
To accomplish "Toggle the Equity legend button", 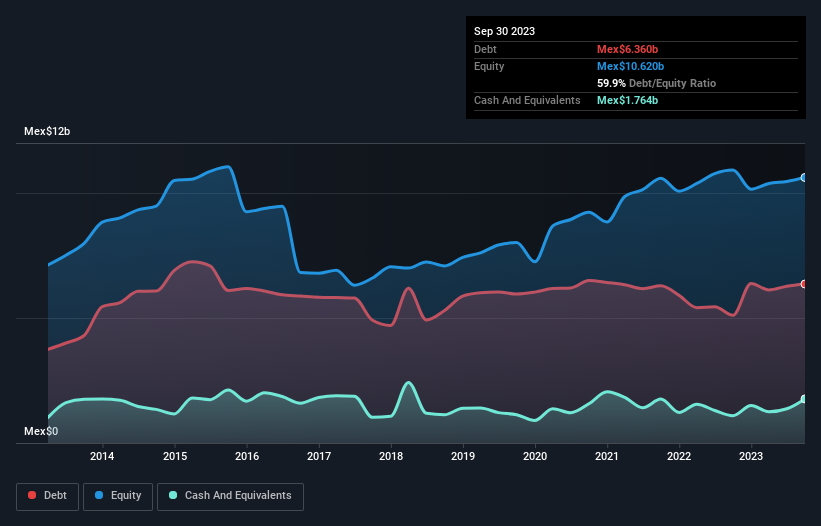I will pos(118,495).
